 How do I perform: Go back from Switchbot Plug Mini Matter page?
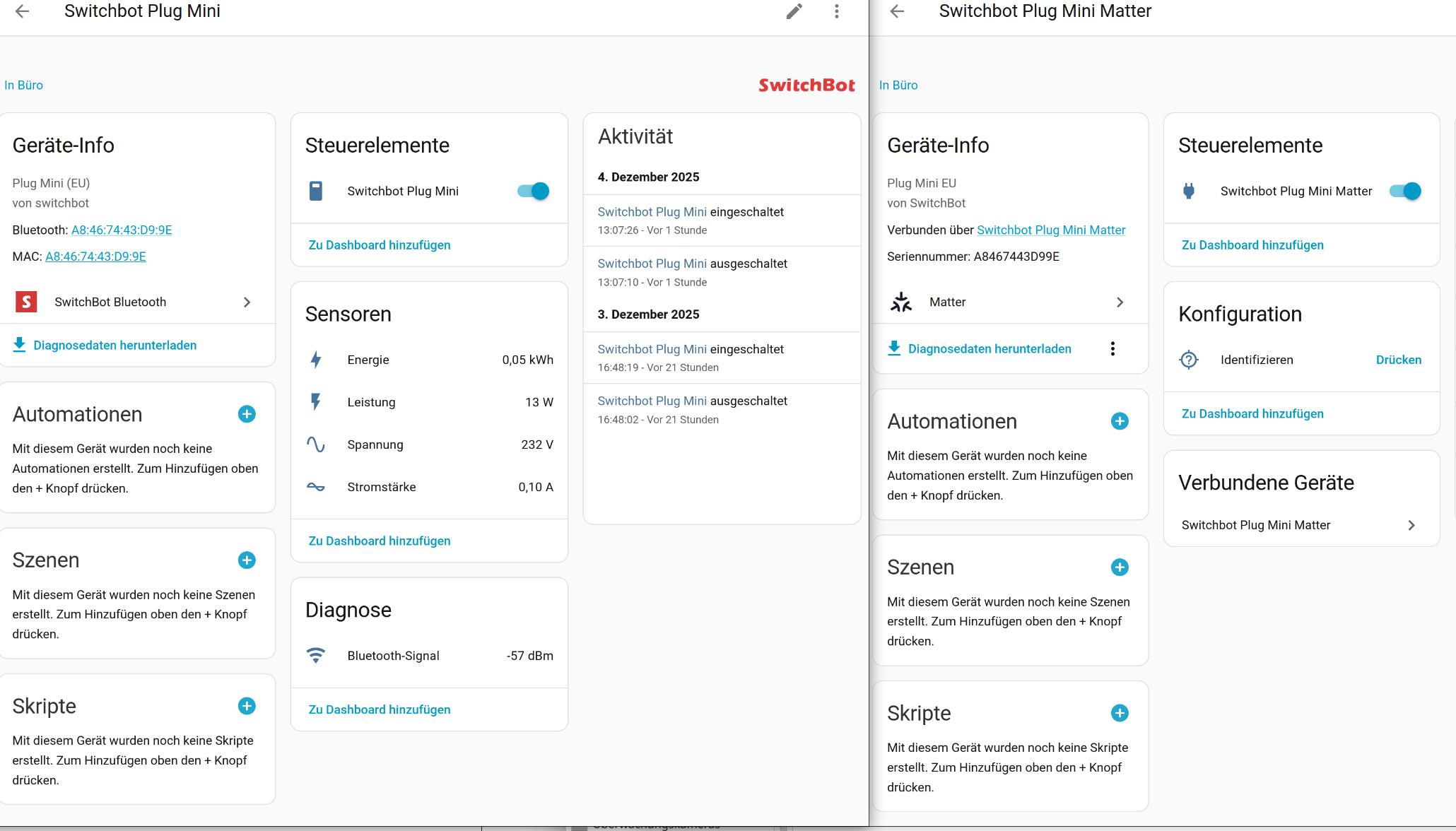pyautogui.click(x=897, y=11)
